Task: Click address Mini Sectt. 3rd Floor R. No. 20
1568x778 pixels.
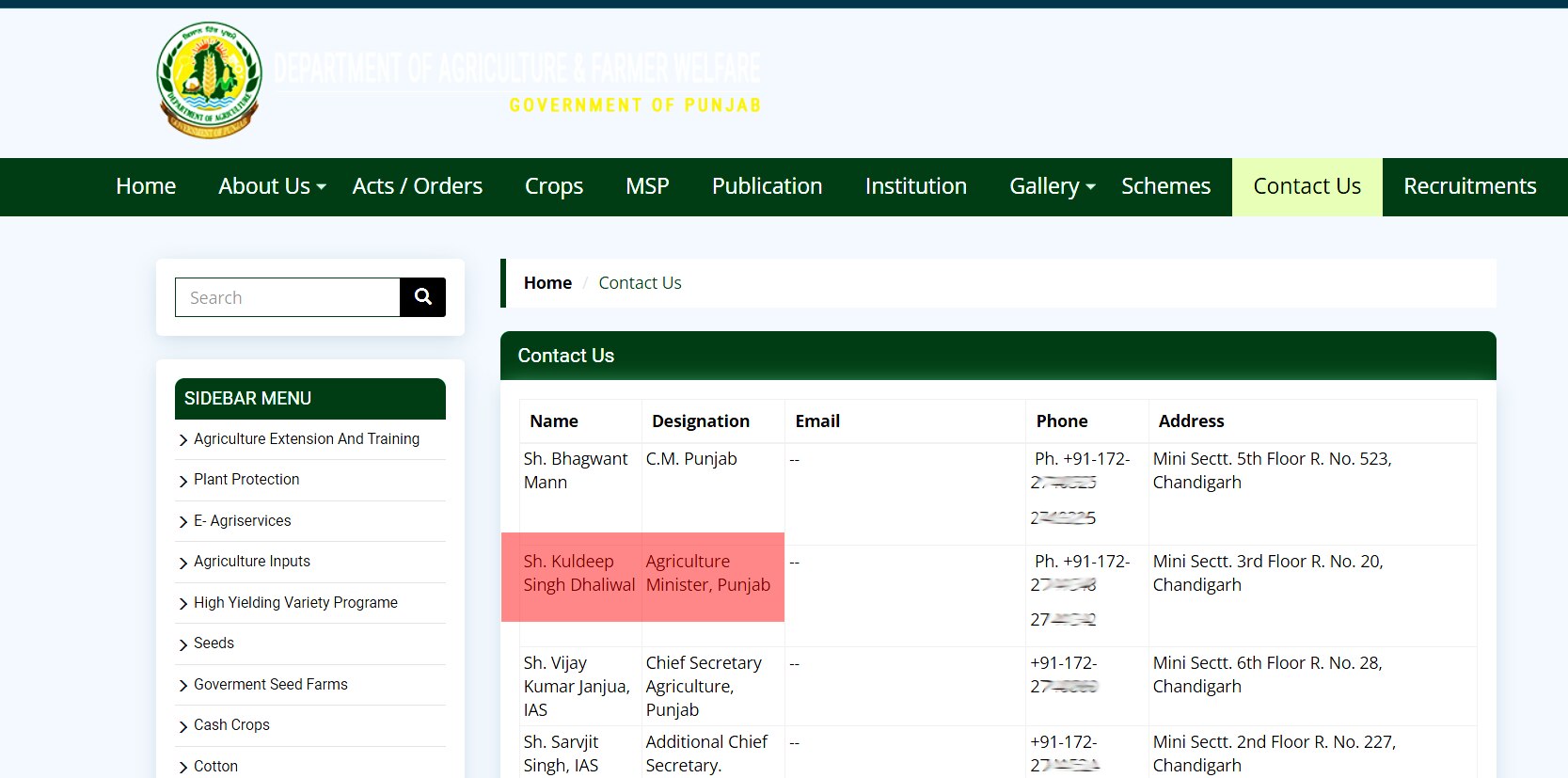Action: pyautogui.click(x=1312, y=595)
